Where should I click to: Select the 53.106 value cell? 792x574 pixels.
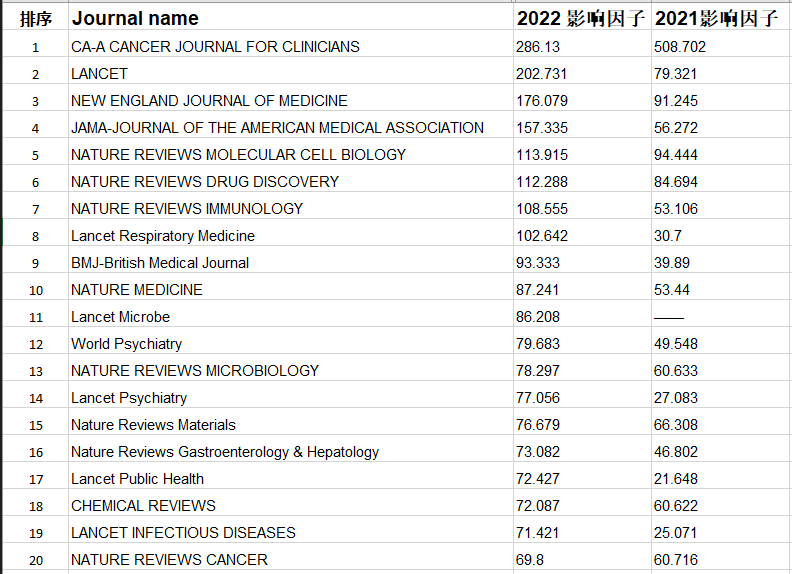[721, 205]
